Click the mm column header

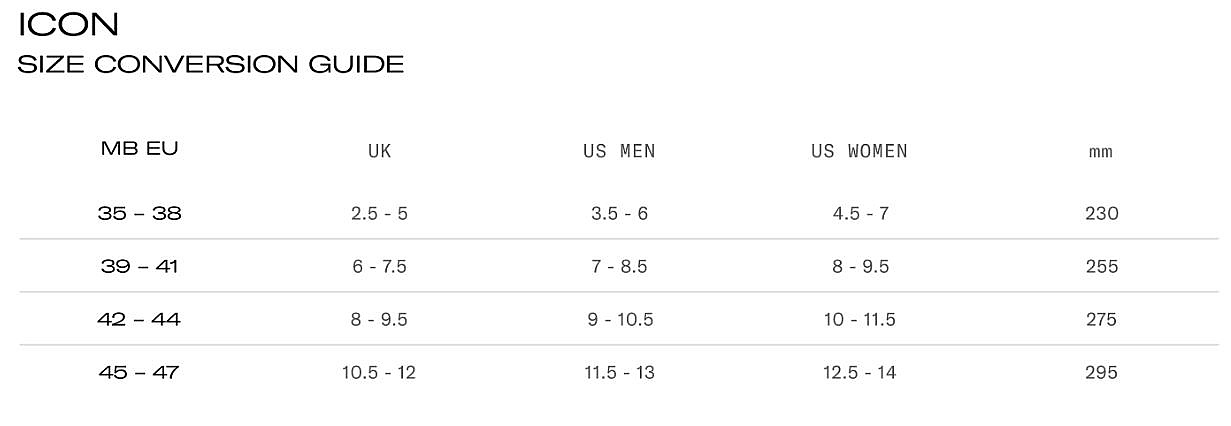coord(1101,153)
